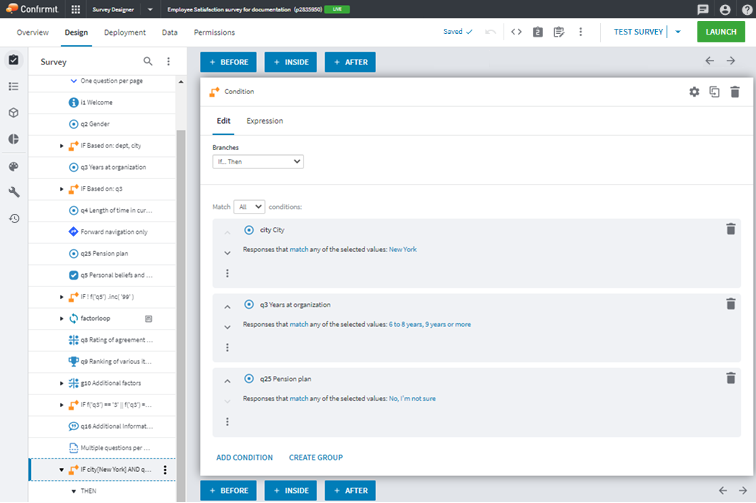Click TEST SURVEY button
The height and width of the screenshot is (503, 756).
(x=638, y=32)
